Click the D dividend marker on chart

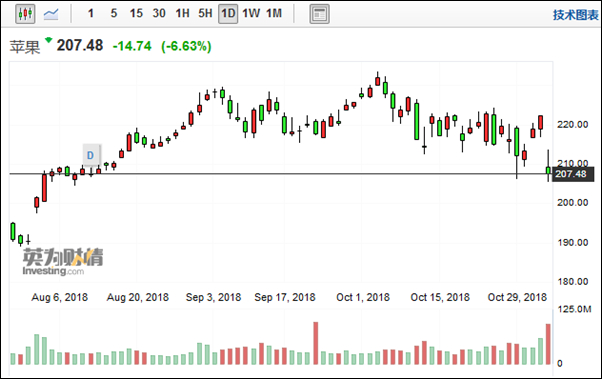(91, 155)
